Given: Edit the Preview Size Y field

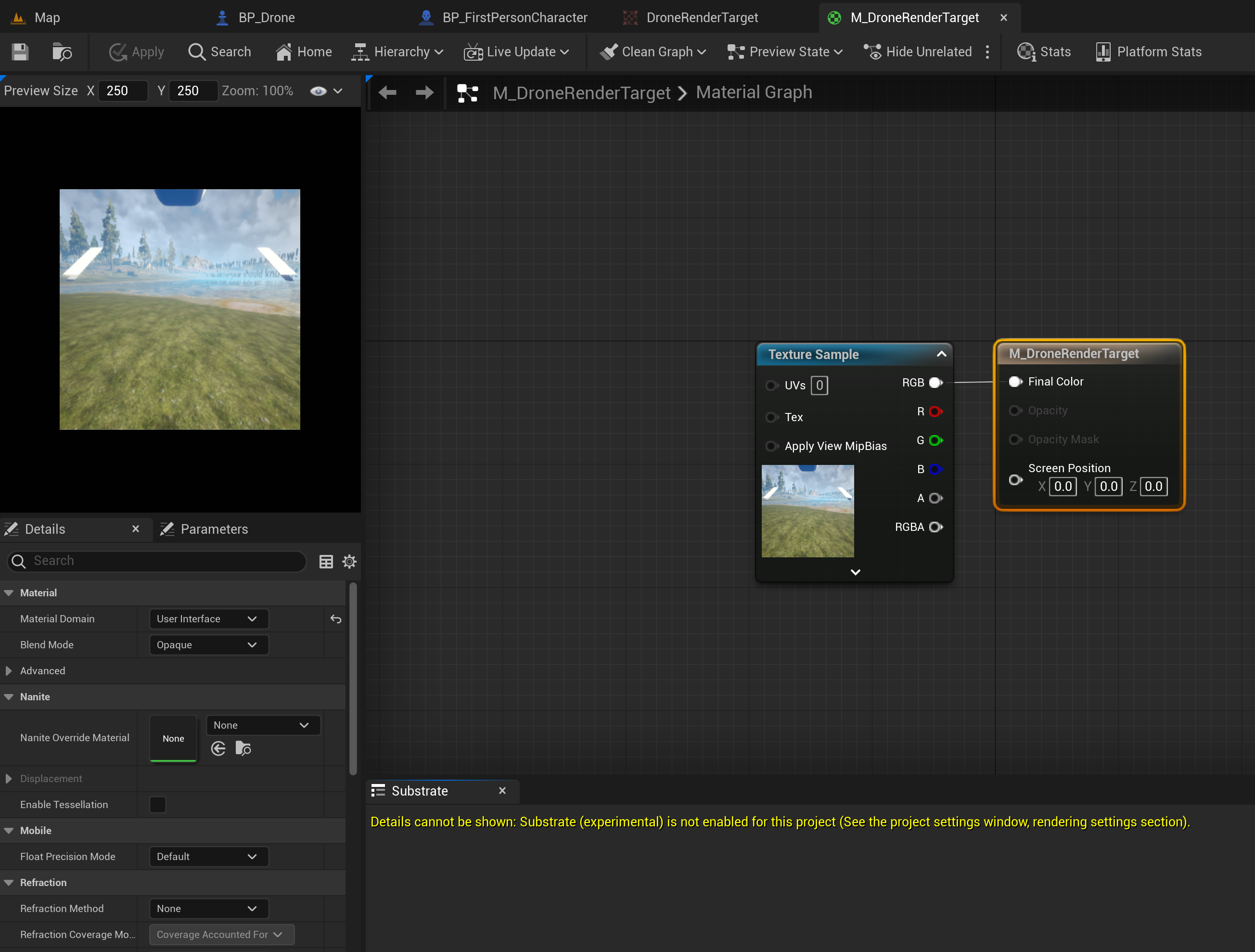Looking at the screenshot, I should pos(193,91).
